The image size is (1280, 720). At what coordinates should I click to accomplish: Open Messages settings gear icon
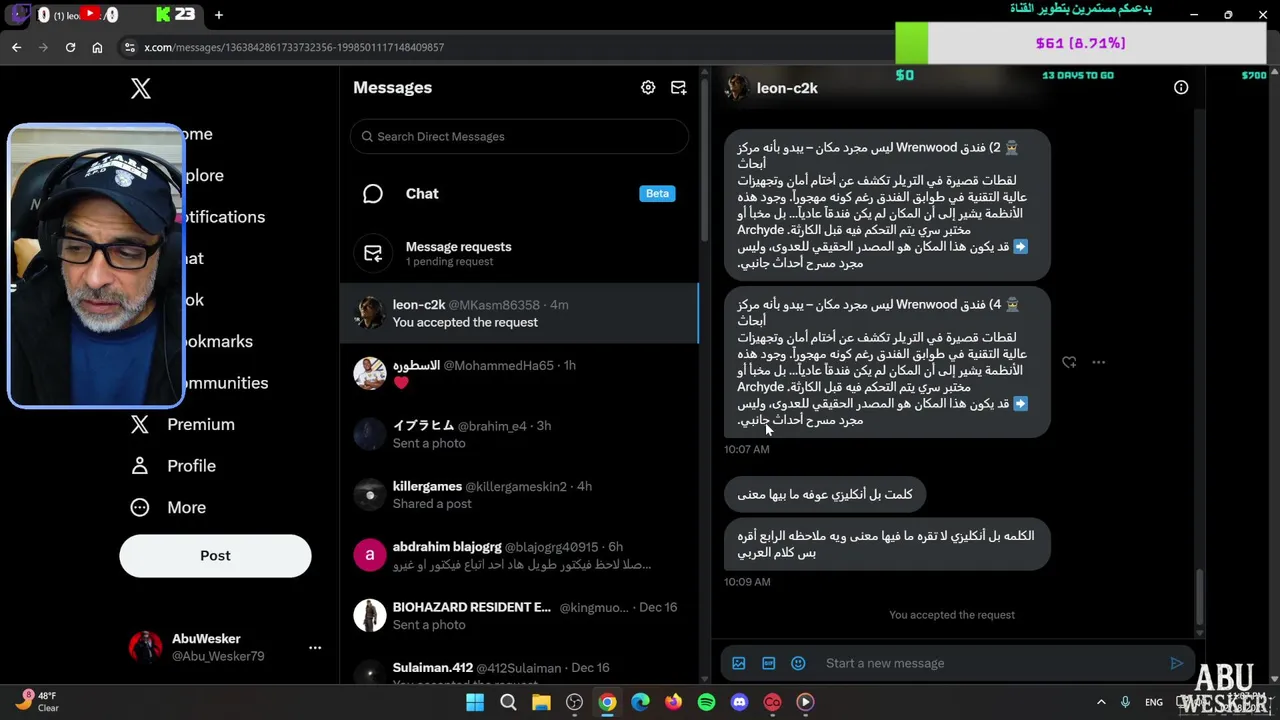(648, 88)
